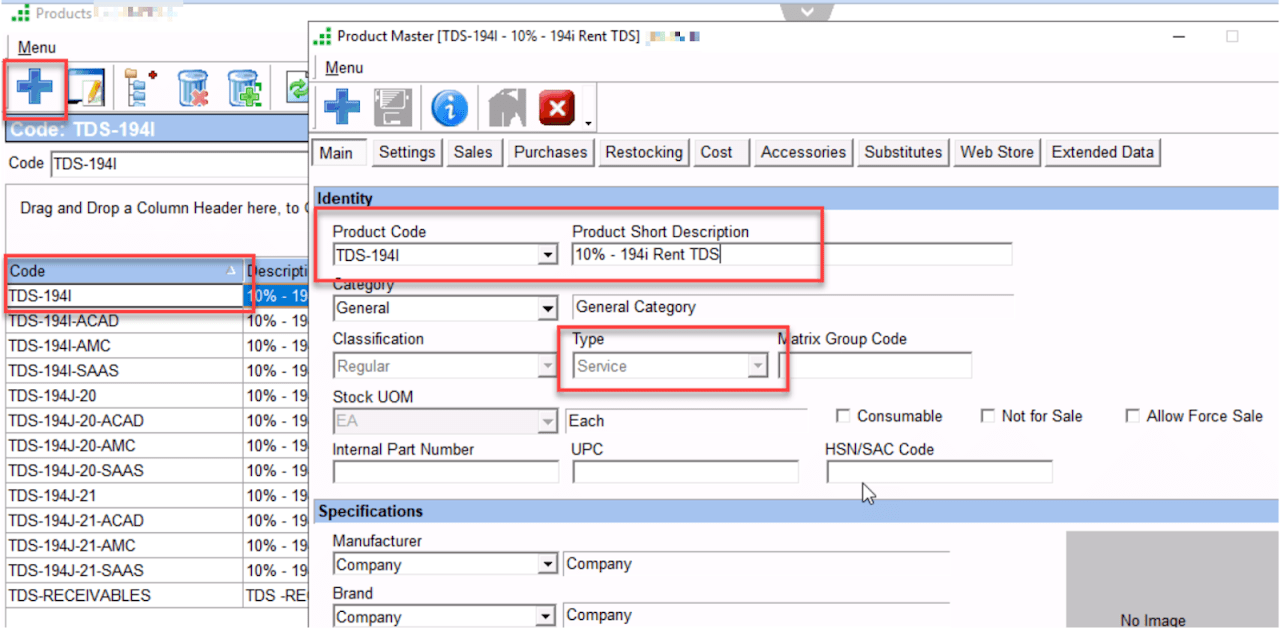Click the red X close icon in toolbar
This screenshot has height=631, width=1280.
557,108
